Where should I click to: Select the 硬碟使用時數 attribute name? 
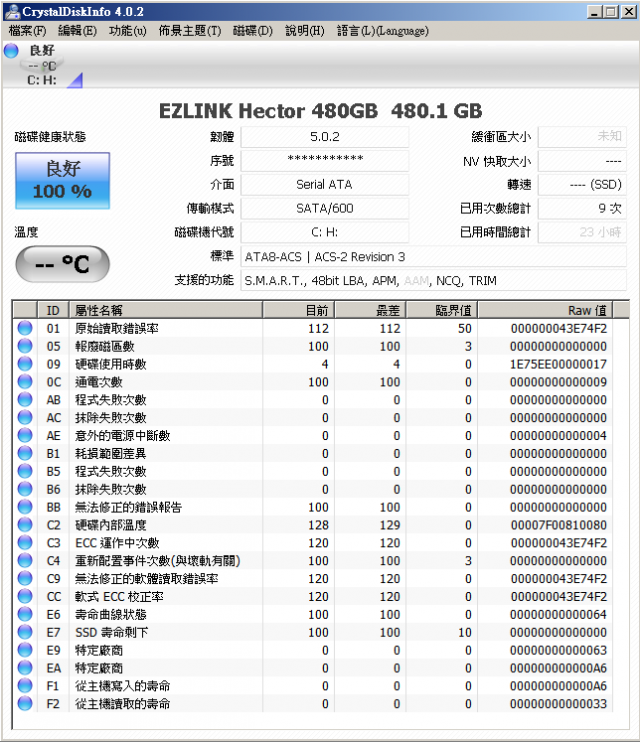[111, 364]
